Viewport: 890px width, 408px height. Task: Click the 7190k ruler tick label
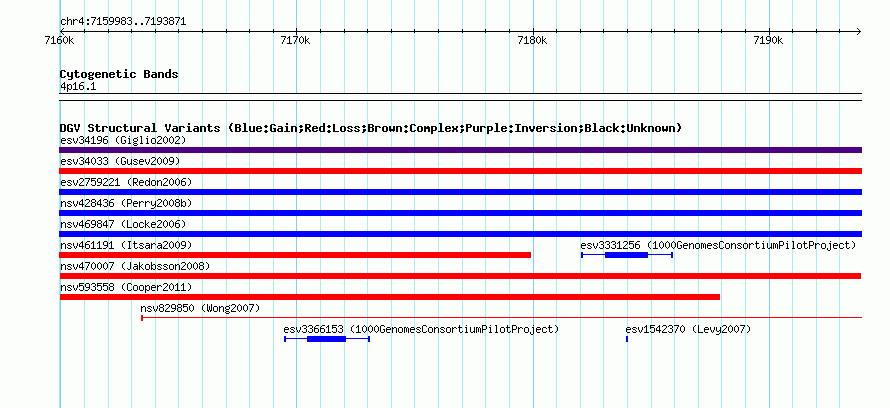pyautogui.click(x=768, y=40)
